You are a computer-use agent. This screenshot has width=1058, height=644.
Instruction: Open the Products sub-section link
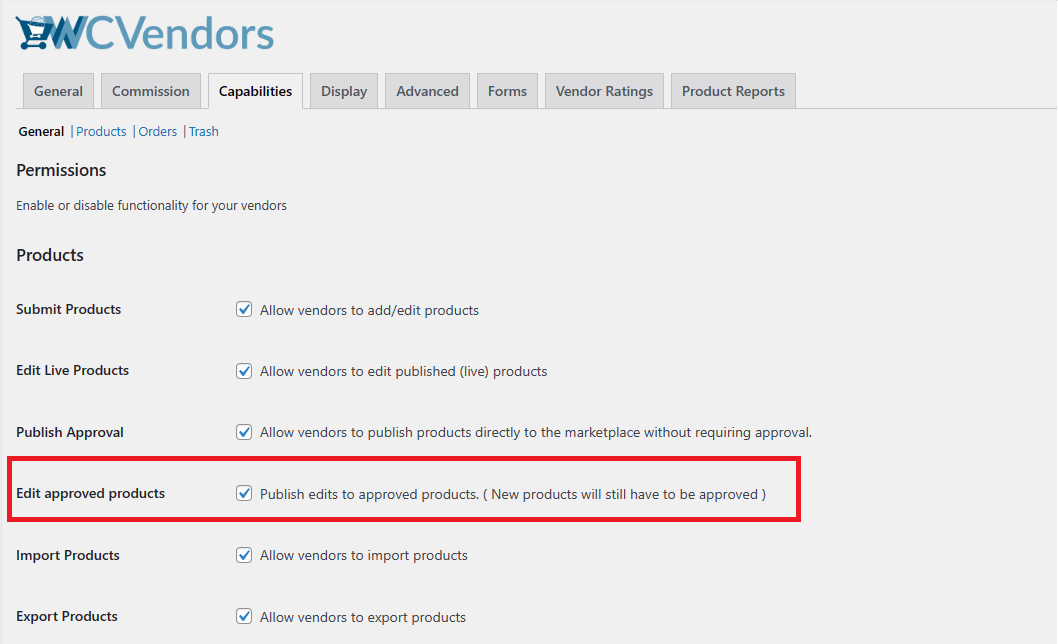pyautogui.click(x=100, y=131)
